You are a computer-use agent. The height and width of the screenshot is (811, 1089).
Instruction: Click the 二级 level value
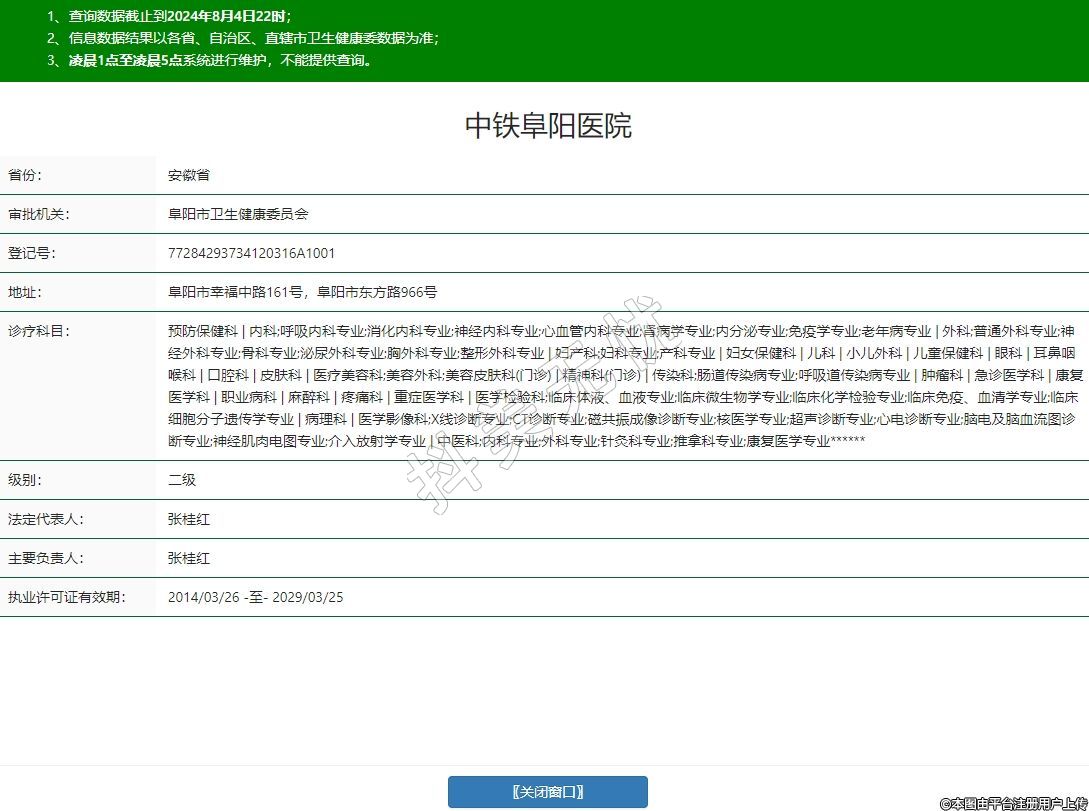[x=182, y=480]
